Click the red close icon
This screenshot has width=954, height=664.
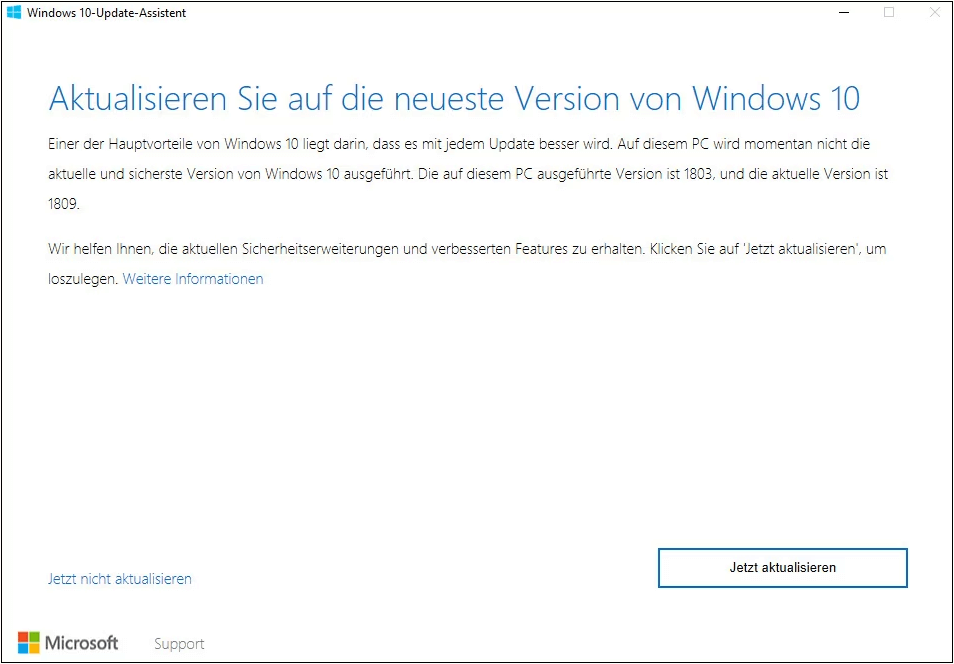(934, 13)
